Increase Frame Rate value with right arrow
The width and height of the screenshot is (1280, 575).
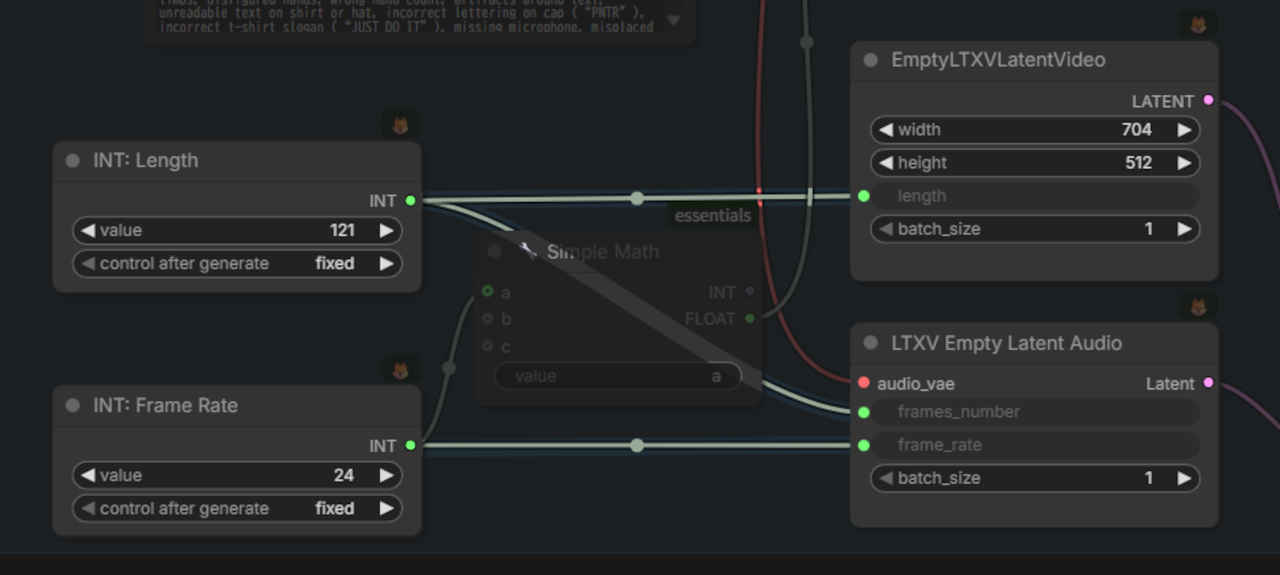(x=386, y=476)
